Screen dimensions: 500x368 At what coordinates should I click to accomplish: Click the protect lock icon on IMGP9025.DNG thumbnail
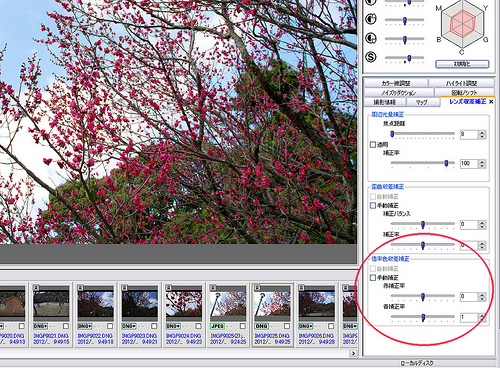[x=257, y=287]
